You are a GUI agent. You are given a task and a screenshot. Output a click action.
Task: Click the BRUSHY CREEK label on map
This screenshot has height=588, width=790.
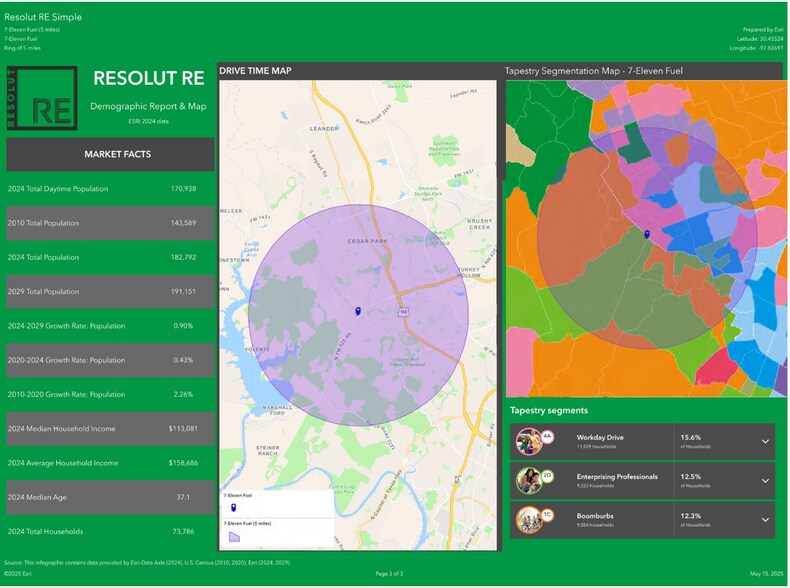[x=480, y=224]
